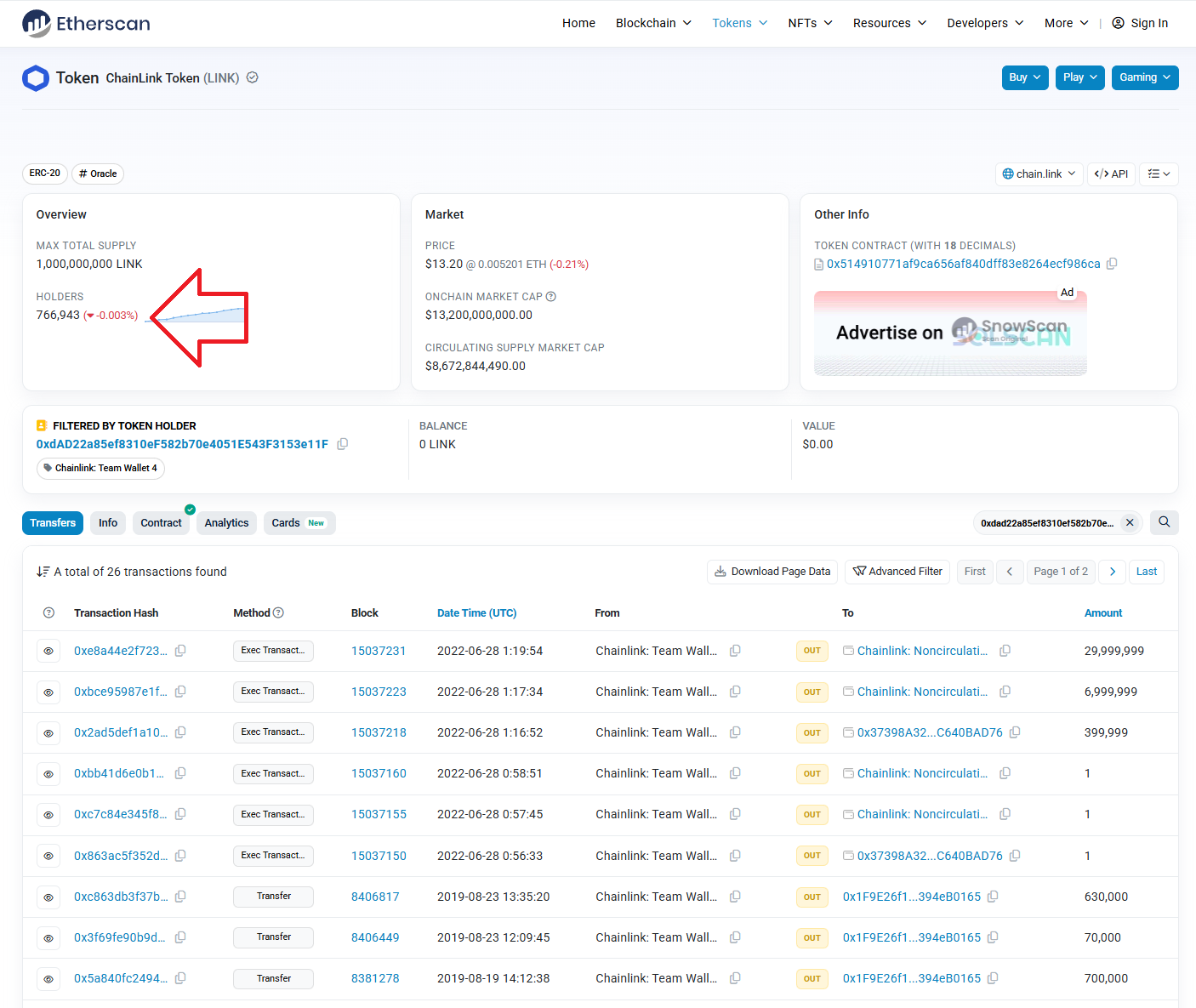Jump to the Last page
Viewport: 1196px width, 1008px height.
click(x=1147, y=572)
